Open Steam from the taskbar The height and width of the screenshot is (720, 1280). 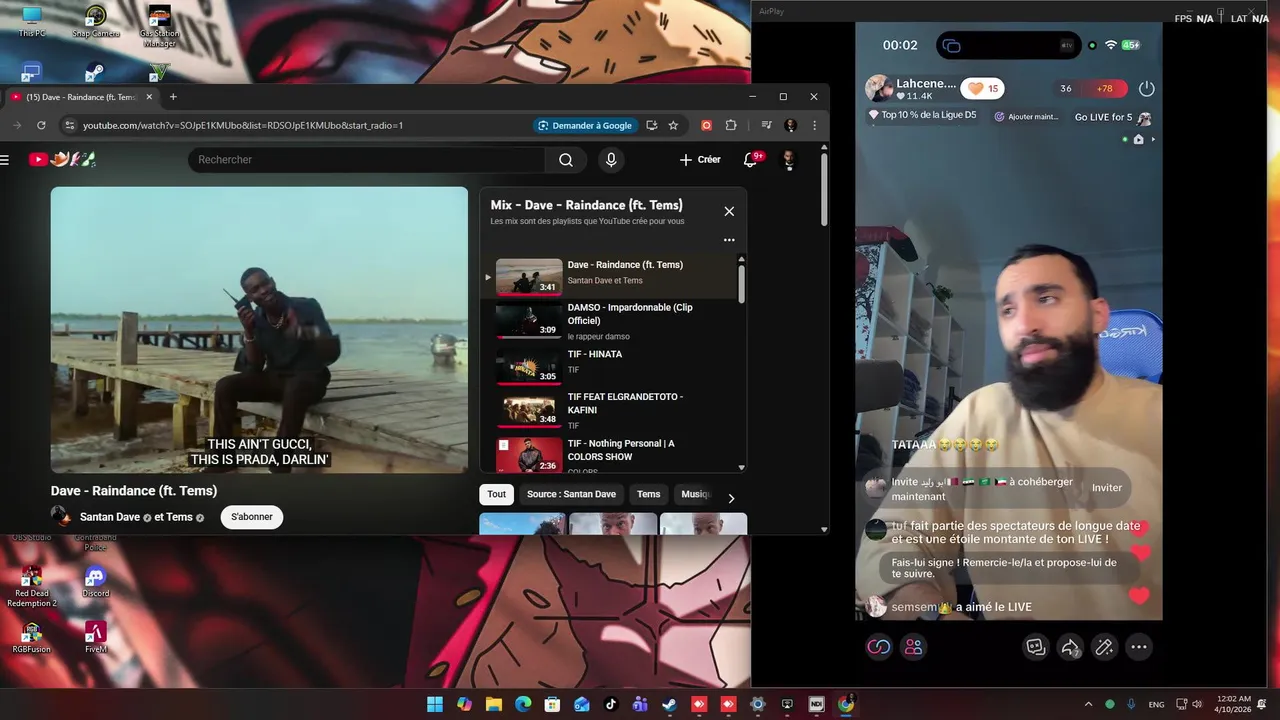coord(670,704)
